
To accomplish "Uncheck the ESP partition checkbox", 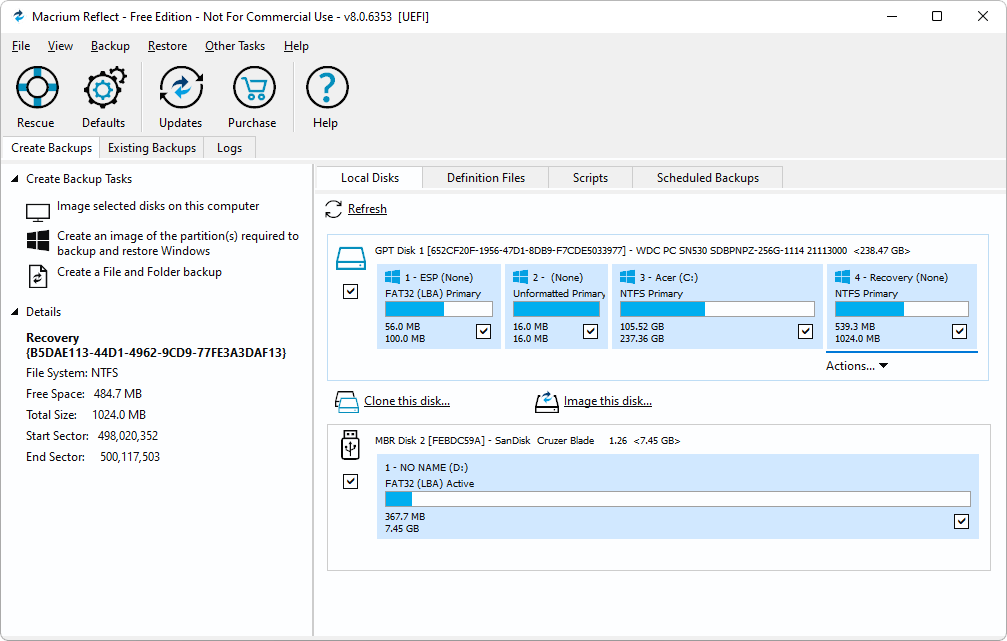I will point(484,331).
